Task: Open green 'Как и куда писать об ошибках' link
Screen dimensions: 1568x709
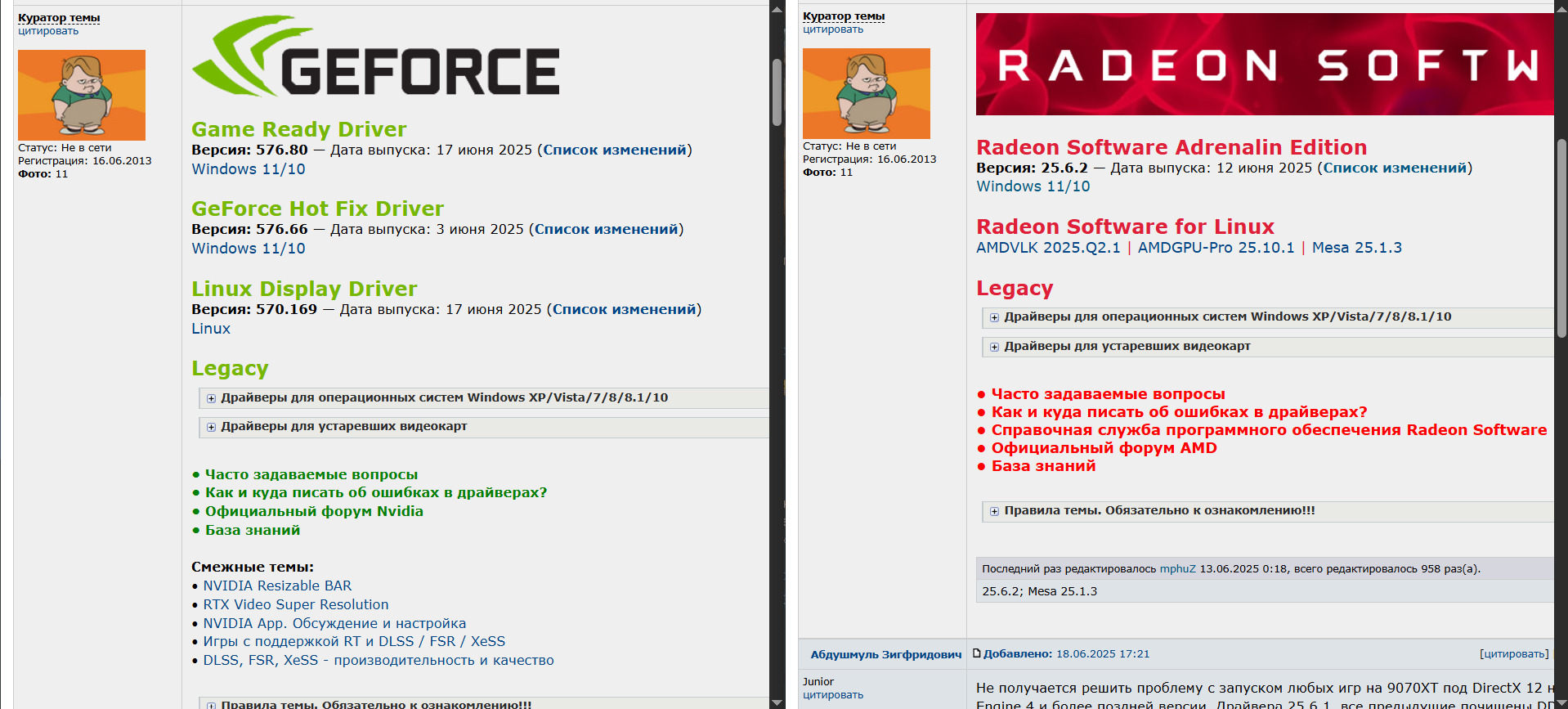Action: (376, 492)
